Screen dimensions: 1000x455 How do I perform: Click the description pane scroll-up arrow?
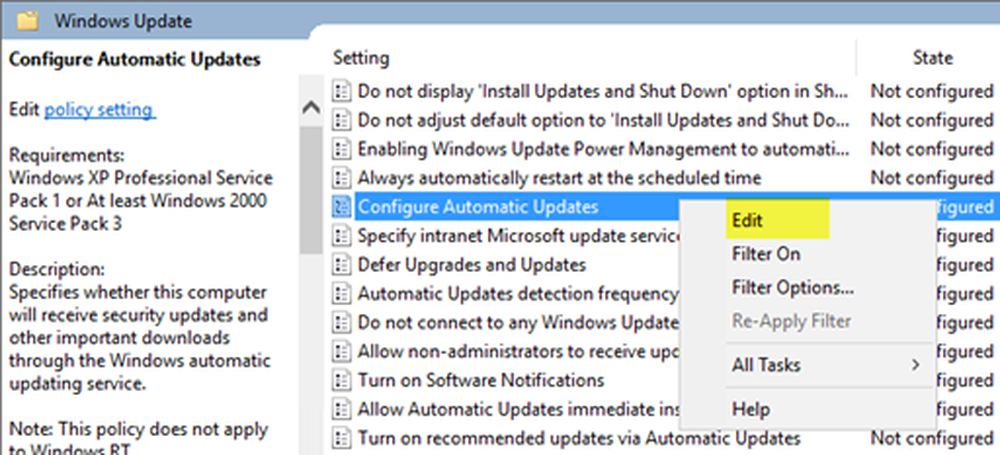pyautogui.click(x=311, y=107)
